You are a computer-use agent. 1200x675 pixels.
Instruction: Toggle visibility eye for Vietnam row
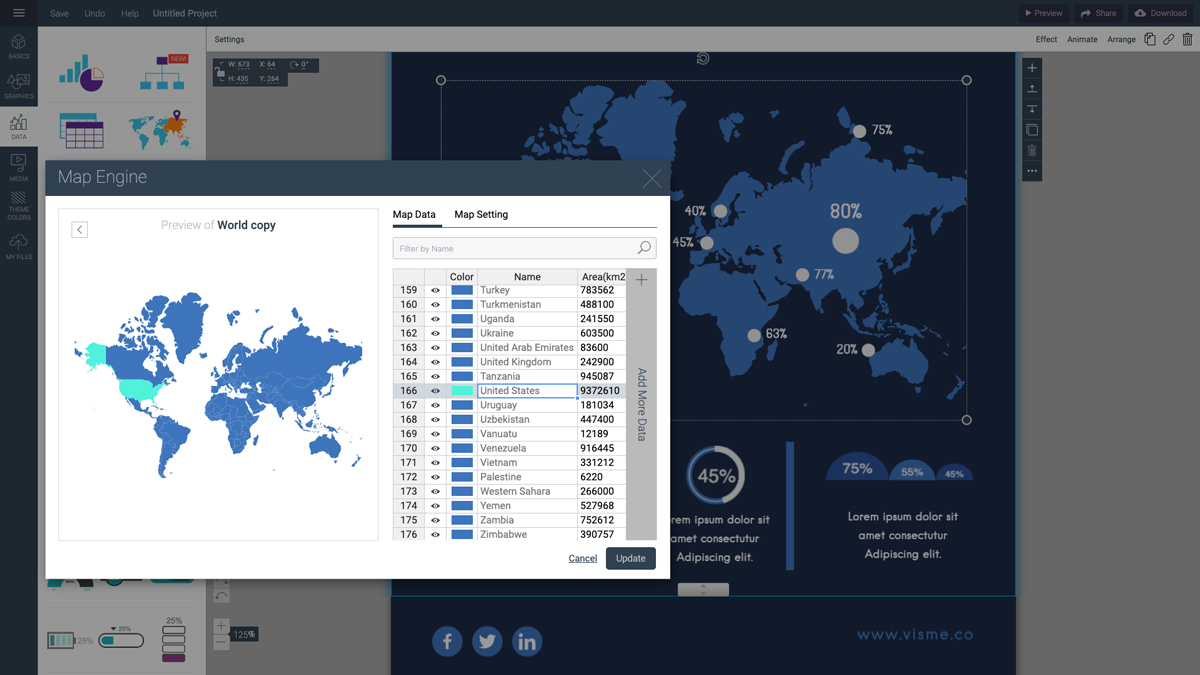(435, 463)
